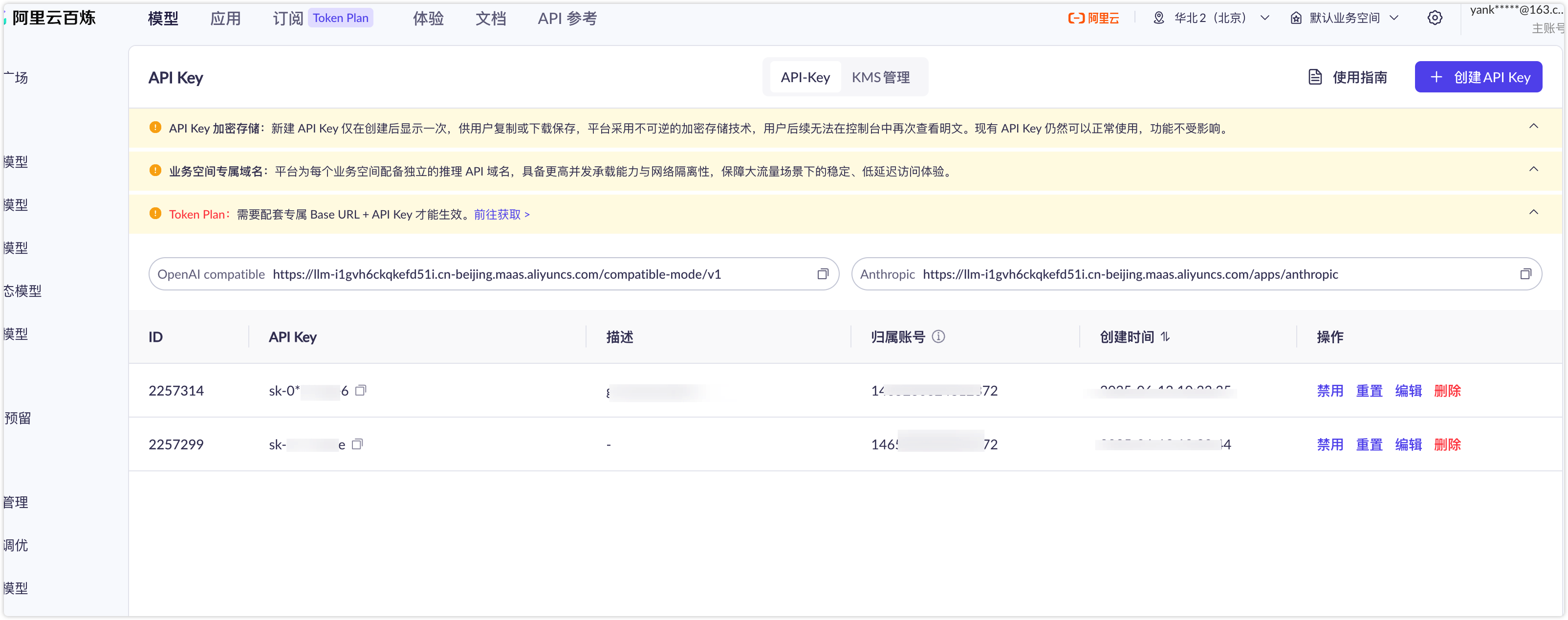Click 禁用 for key 2257299
This screenshot has height=620, width=1568.
1330,444
